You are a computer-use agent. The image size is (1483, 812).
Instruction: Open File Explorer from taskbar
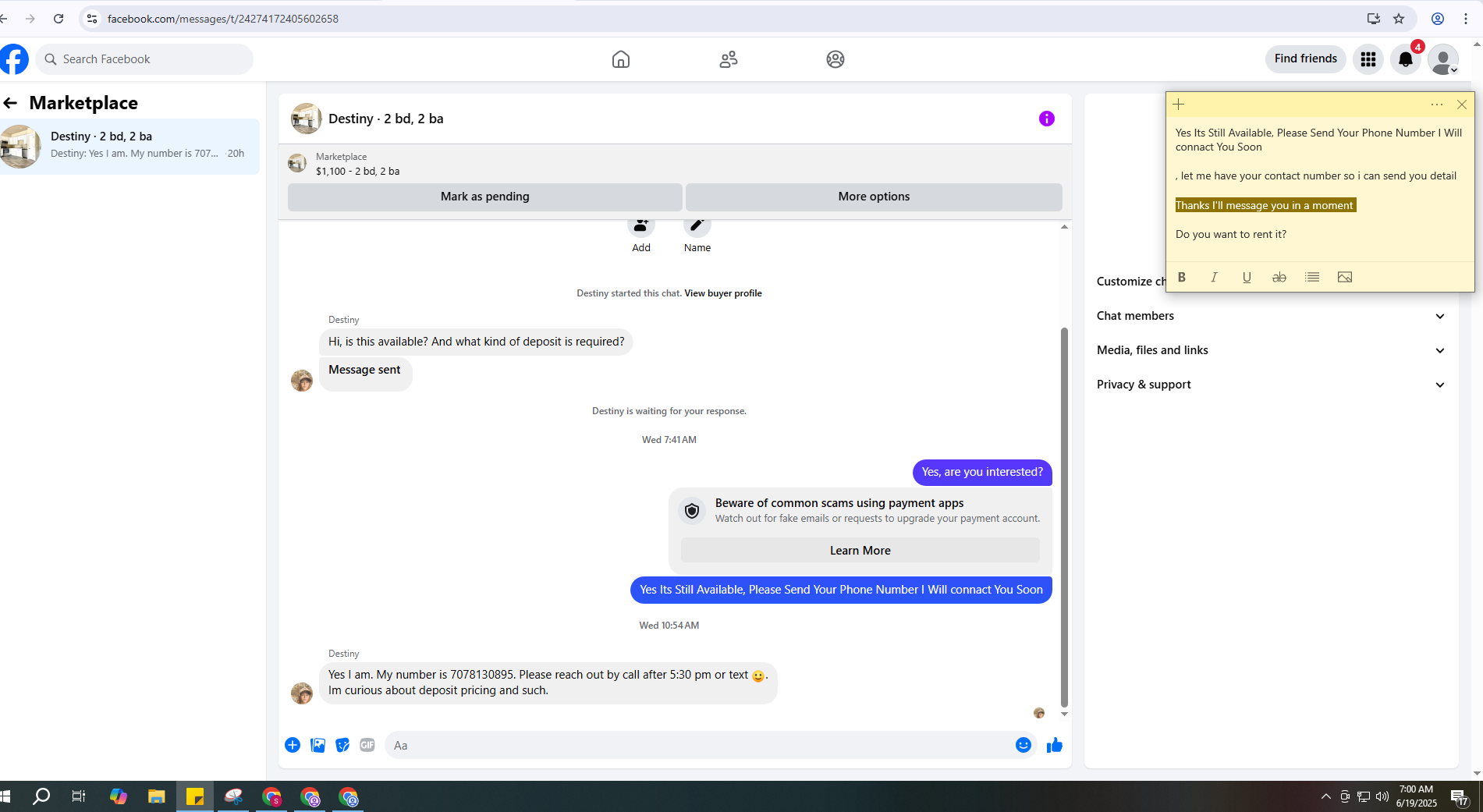point(157,796)
